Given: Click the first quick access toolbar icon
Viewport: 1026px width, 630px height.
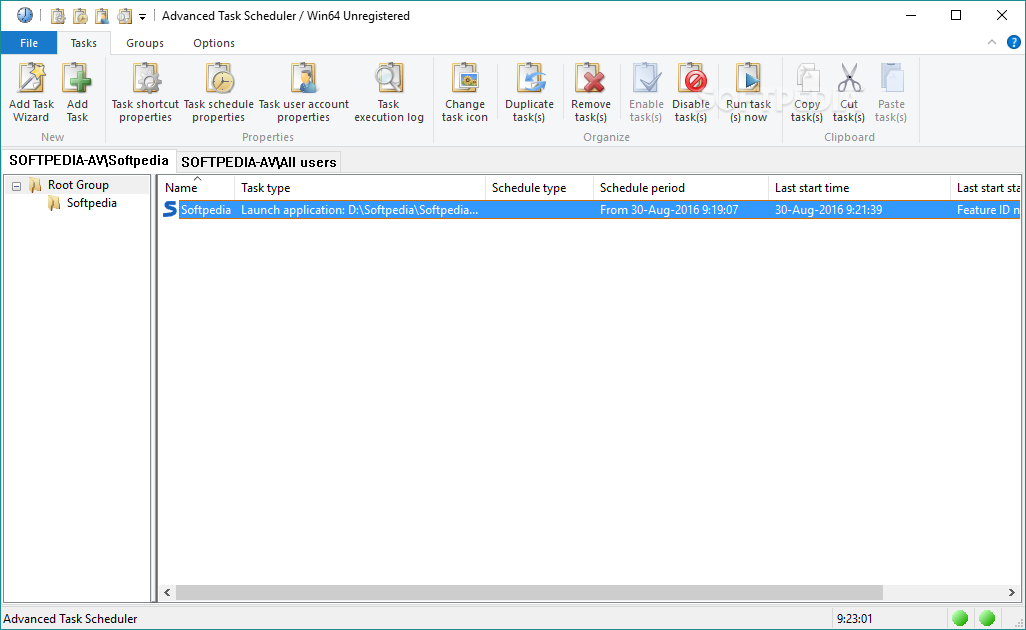Looking at the screenshot, I should (x=58, y=16).
